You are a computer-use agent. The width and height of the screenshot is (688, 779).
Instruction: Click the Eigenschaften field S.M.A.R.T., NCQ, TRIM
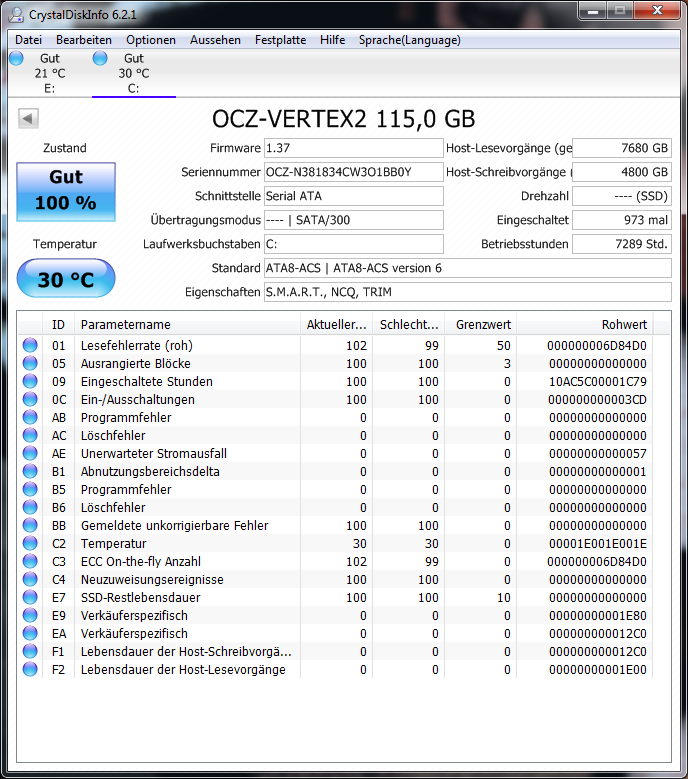467,292
